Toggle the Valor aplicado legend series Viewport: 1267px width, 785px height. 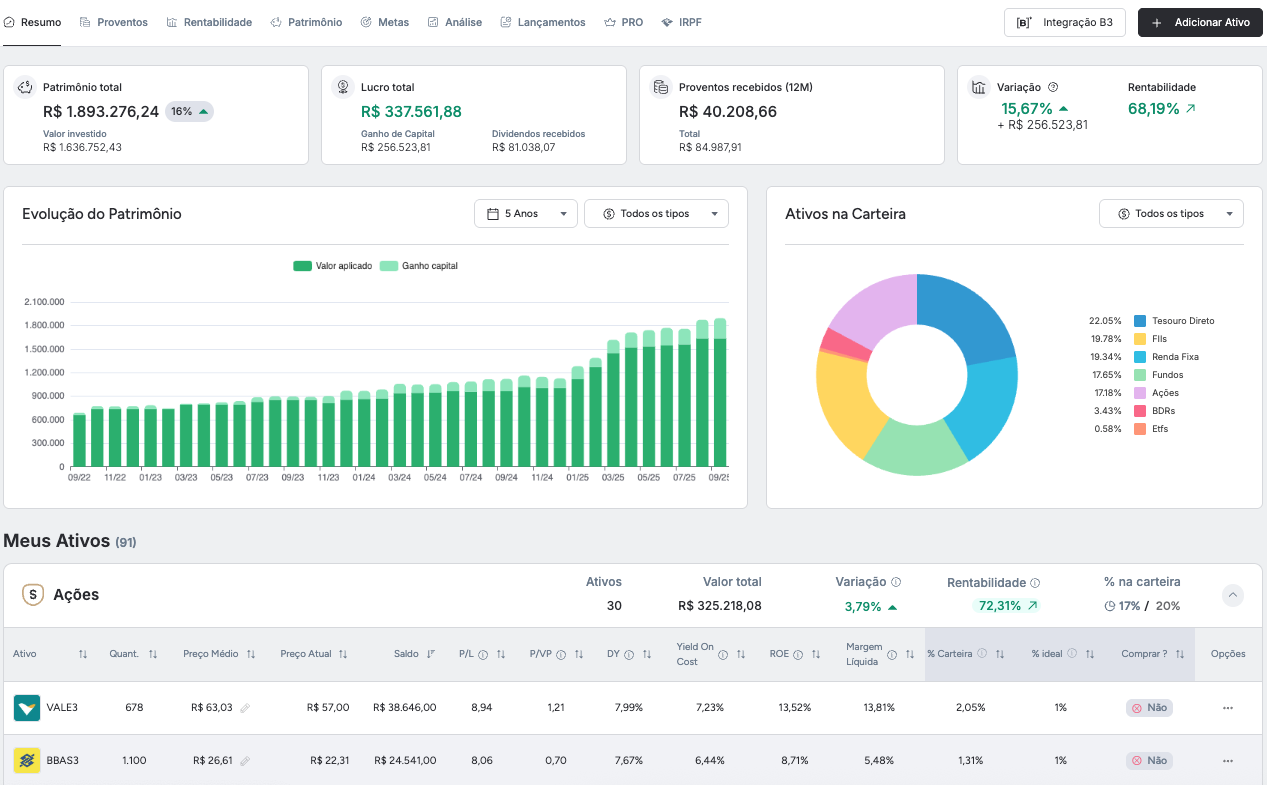pyautogui.click(x=332, y=266)
